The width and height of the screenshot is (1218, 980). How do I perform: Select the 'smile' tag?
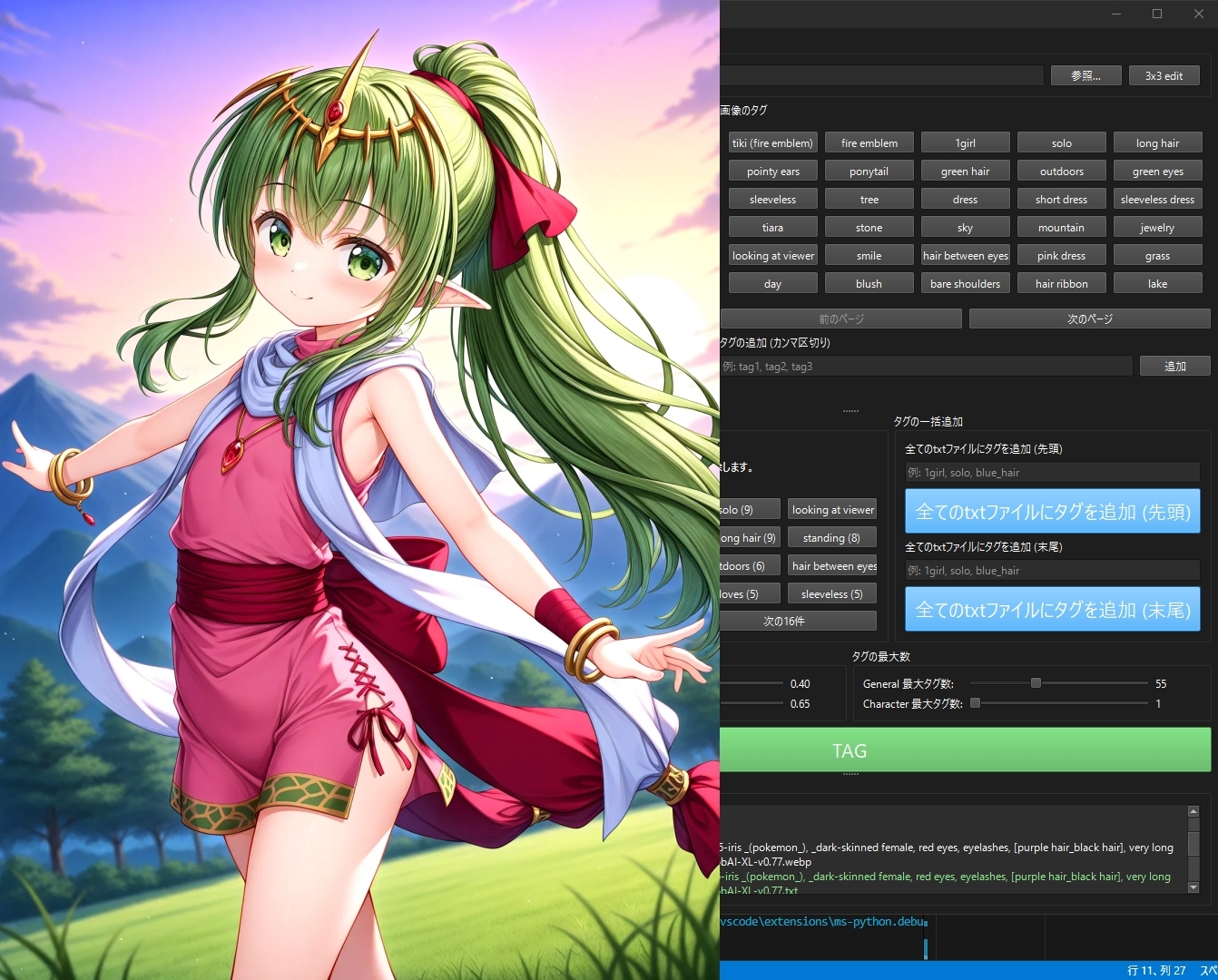tap(869, 256)
